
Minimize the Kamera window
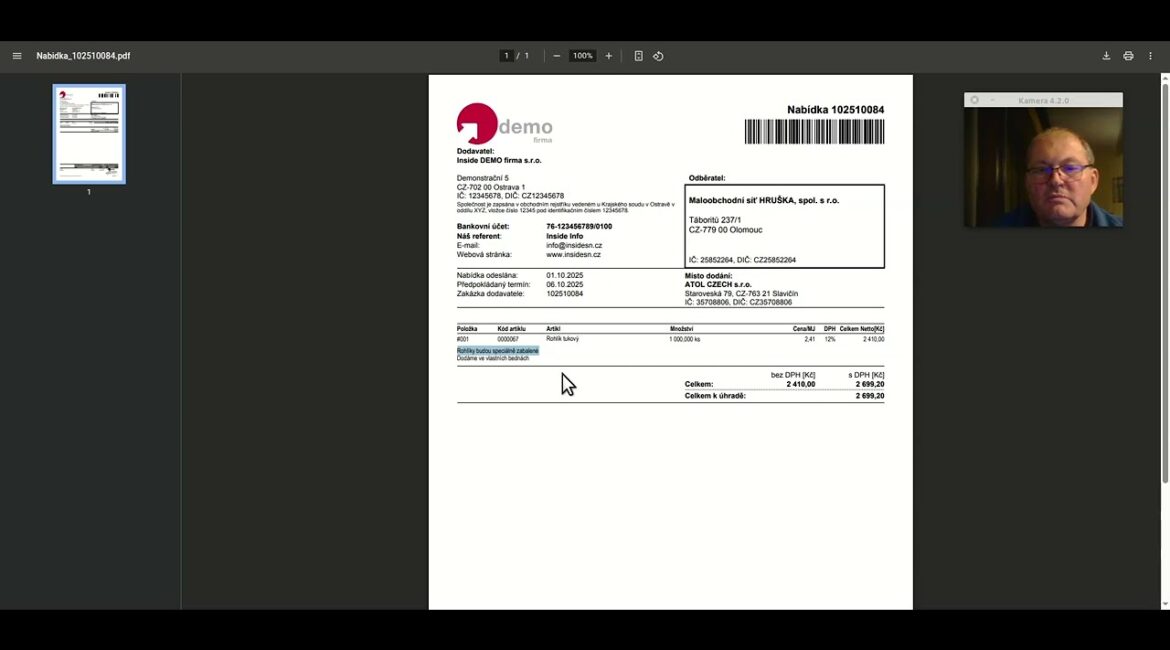pos(992,100)
